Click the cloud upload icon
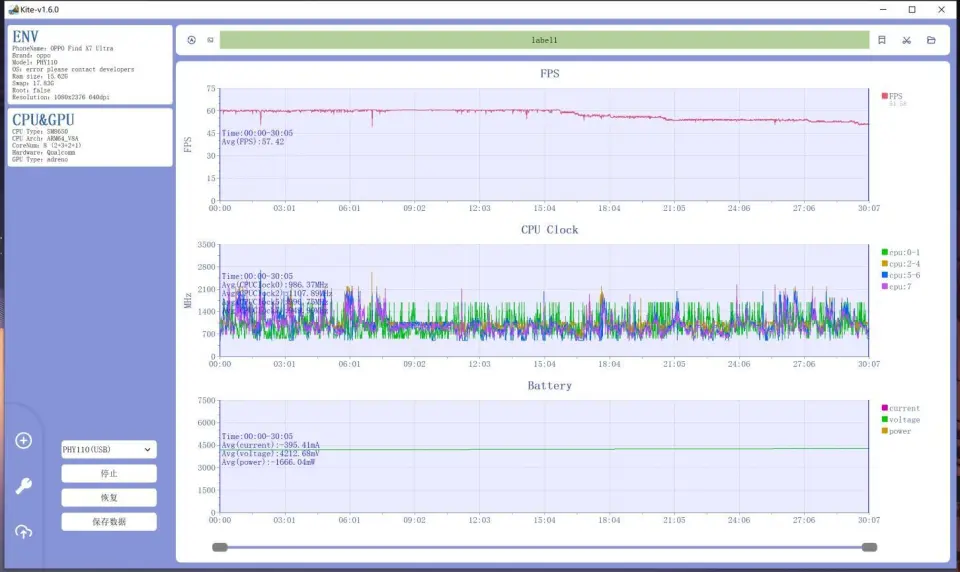 [23, 532]
